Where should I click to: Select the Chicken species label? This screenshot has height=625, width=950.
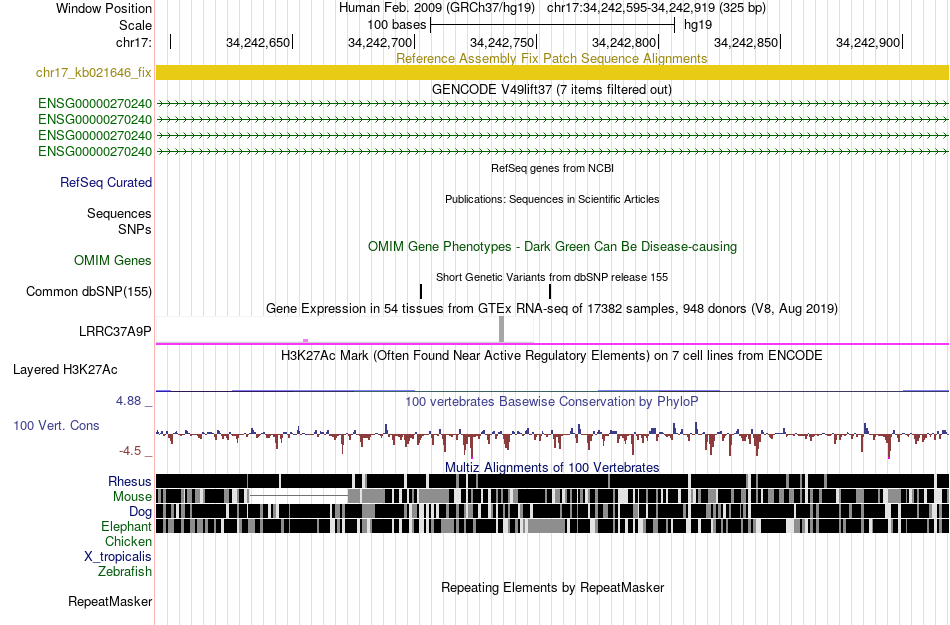[128, 541]
